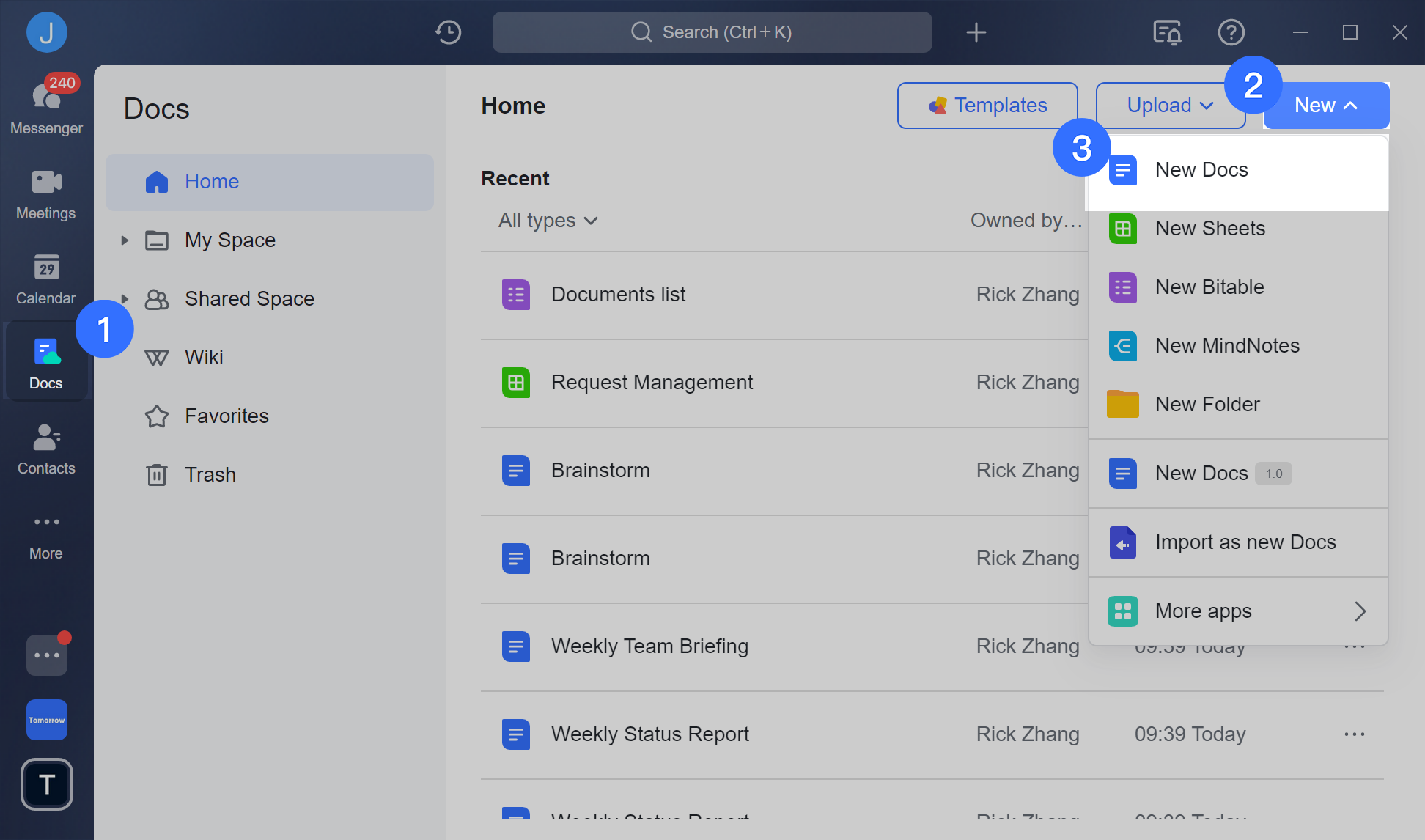
Task: Select New Sheets from the menu
Action: (x=1210, y=228)
